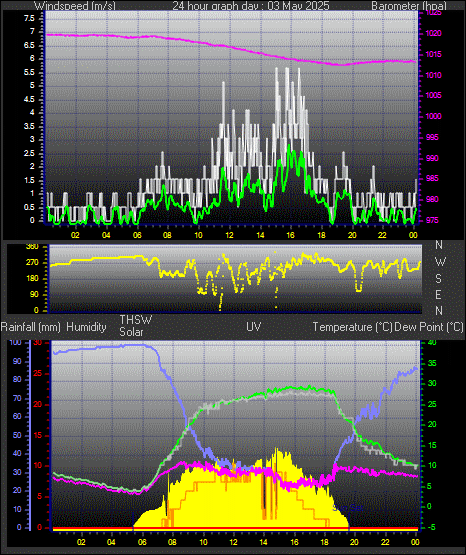Viewport: 466px width, 555px height.
Task: Select the 70 humidity axis value
Action: coord(17,398)
